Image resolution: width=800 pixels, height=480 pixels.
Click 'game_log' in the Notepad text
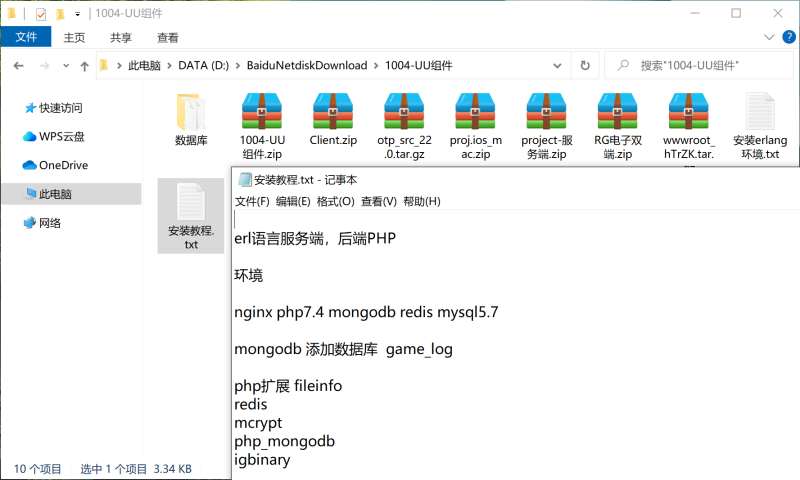[x=419, y=349]
